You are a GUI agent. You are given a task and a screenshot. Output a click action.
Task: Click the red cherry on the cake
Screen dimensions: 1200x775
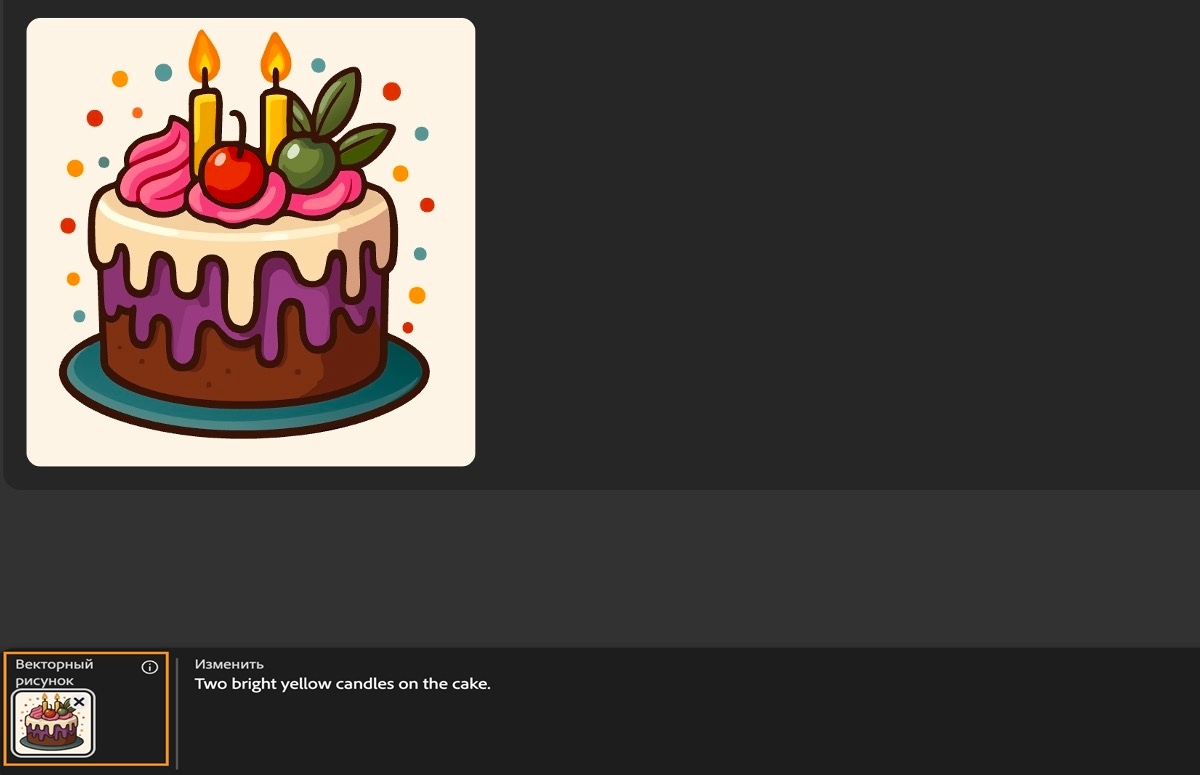(232, 172)
